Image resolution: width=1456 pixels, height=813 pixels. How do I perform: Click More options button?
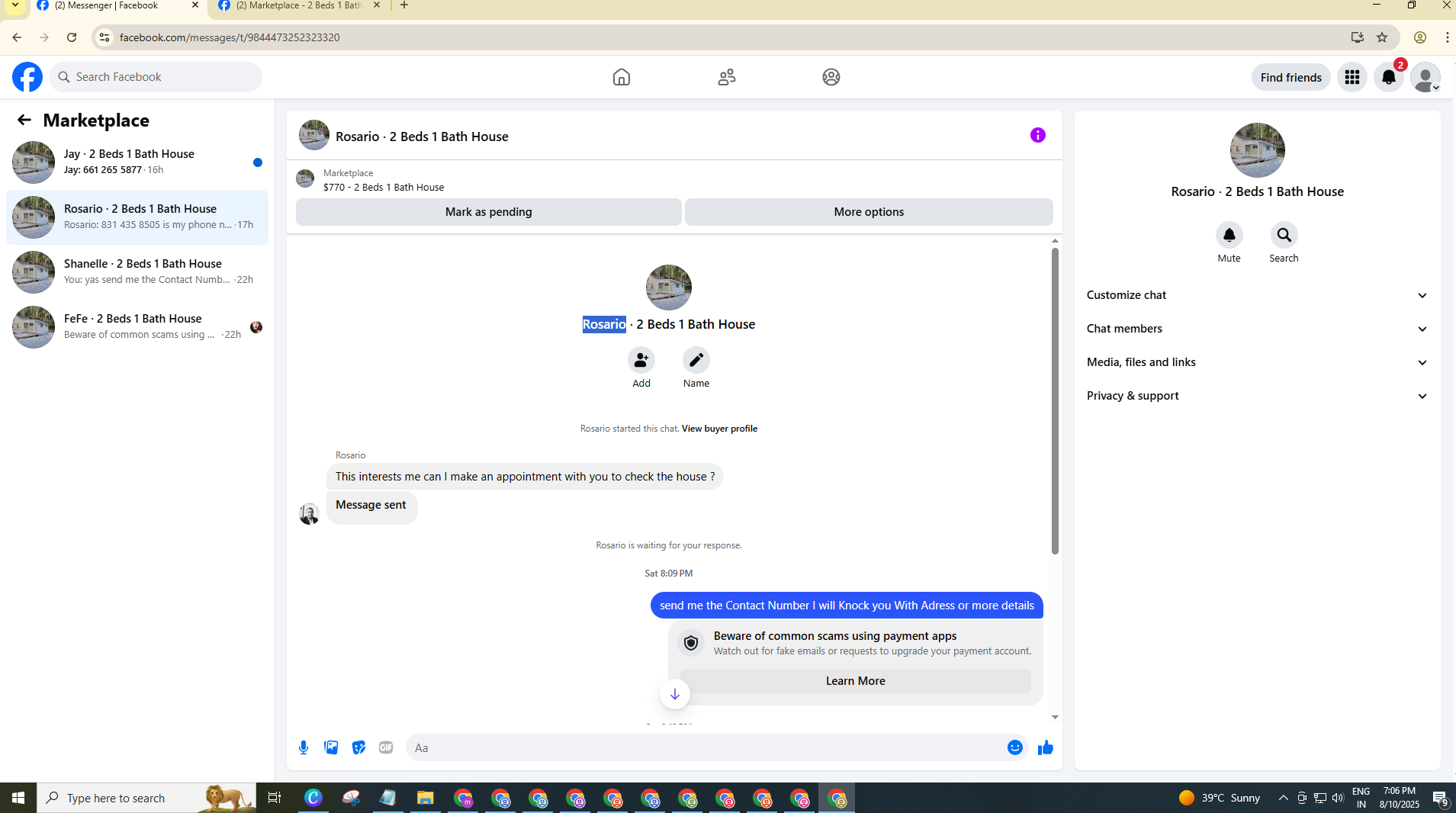tap(869, 212)
